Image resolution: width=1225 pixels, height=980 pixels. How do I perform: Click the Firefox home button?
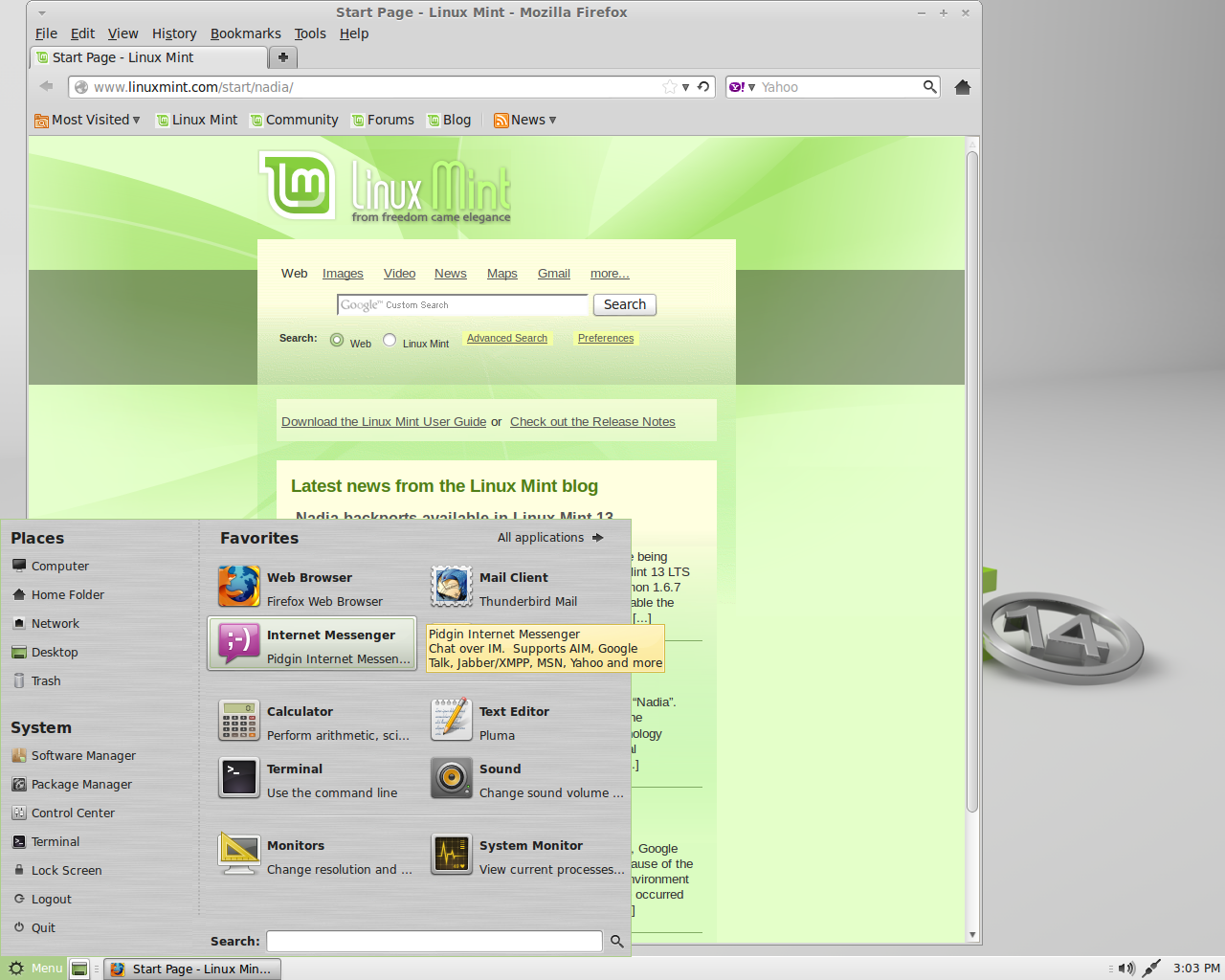pos(963,87)
